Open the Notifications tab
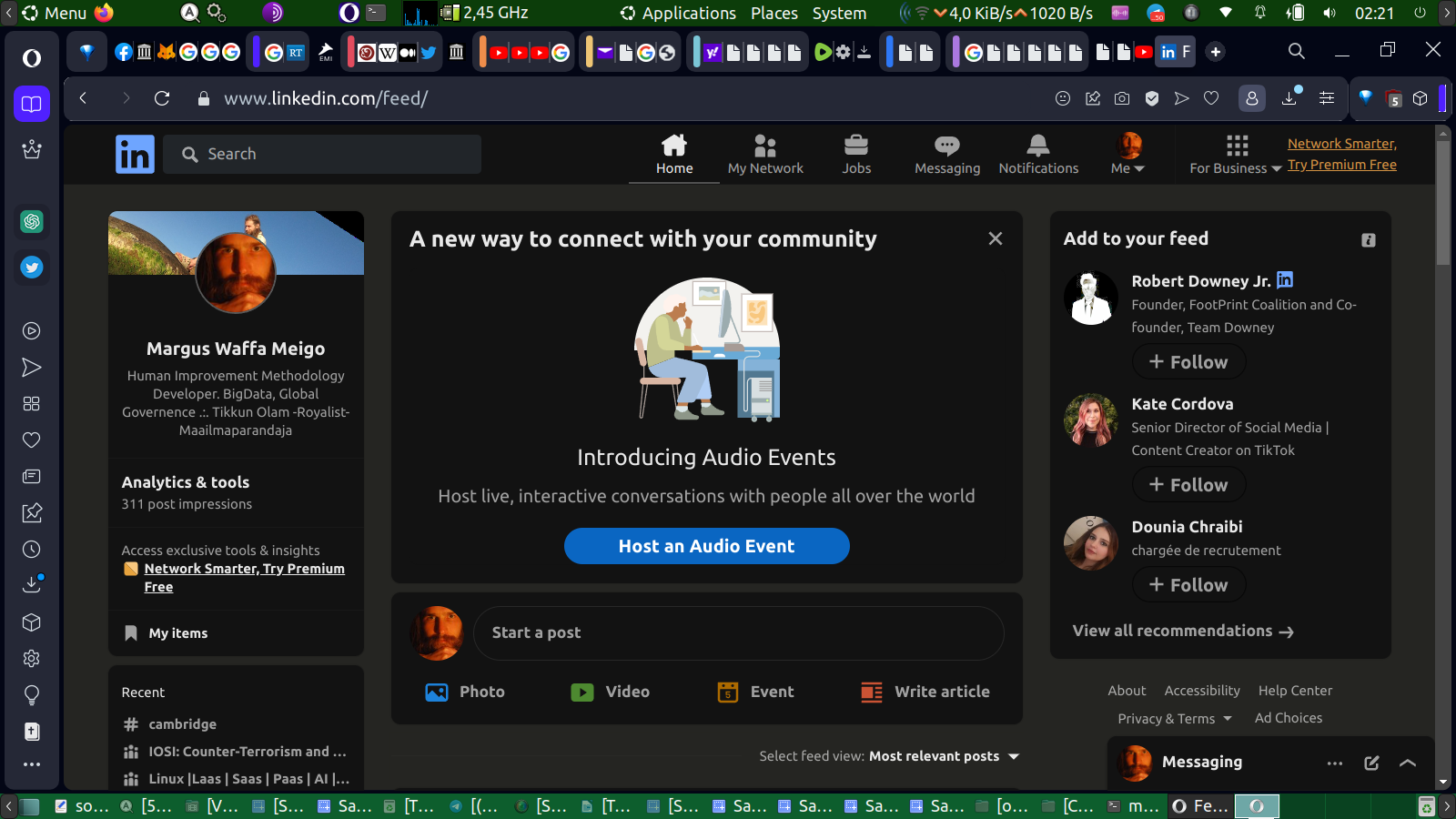This screenshot has width=1456, height=819. click(1038, 155)
